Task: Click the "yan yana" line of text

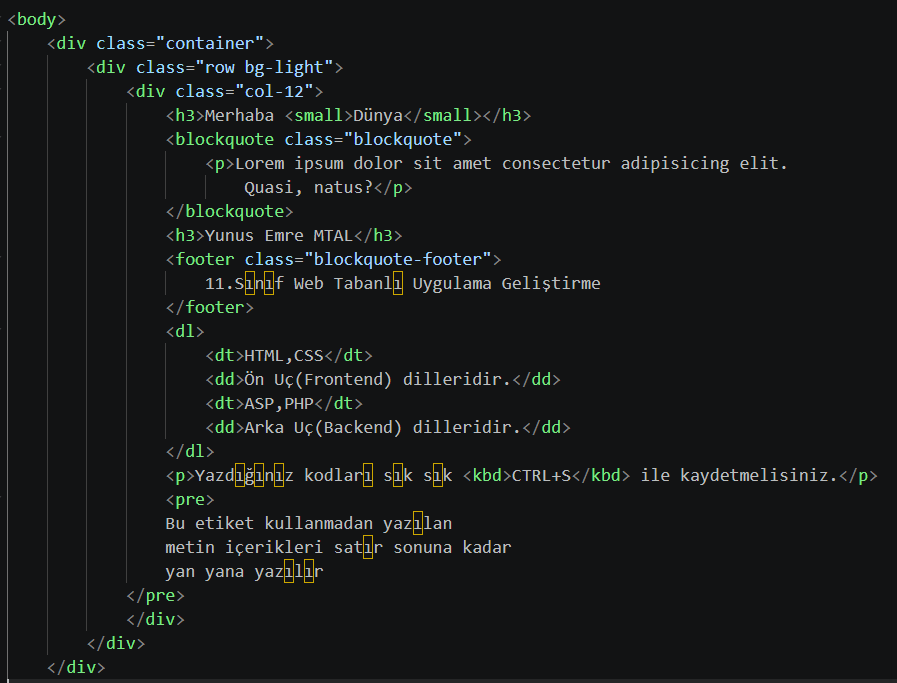Action: [x=244, y=571]
